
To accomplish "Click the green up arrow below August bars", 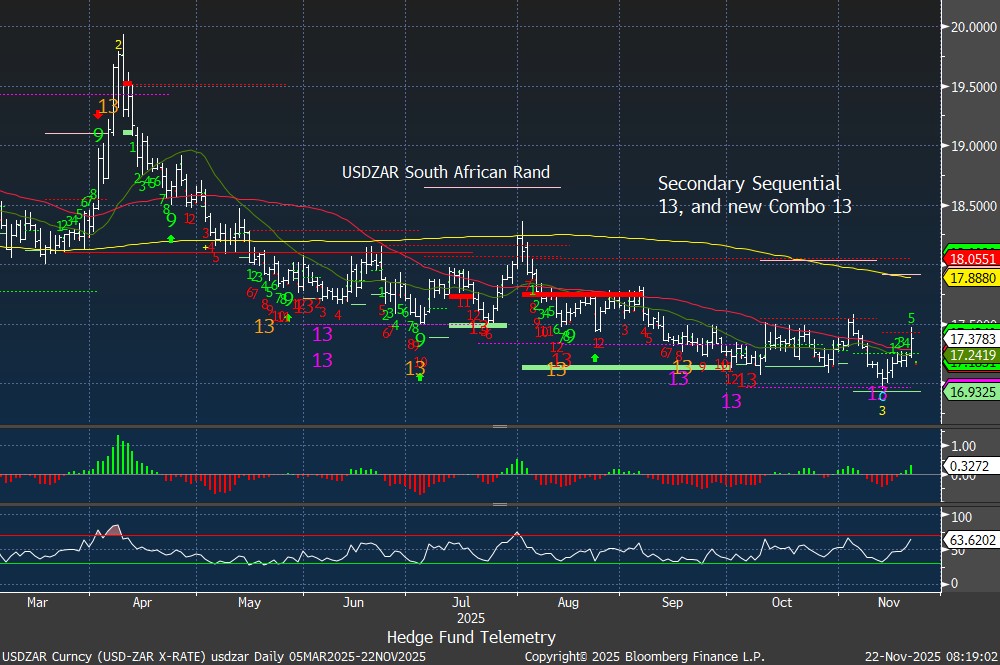I will point(595,357).
